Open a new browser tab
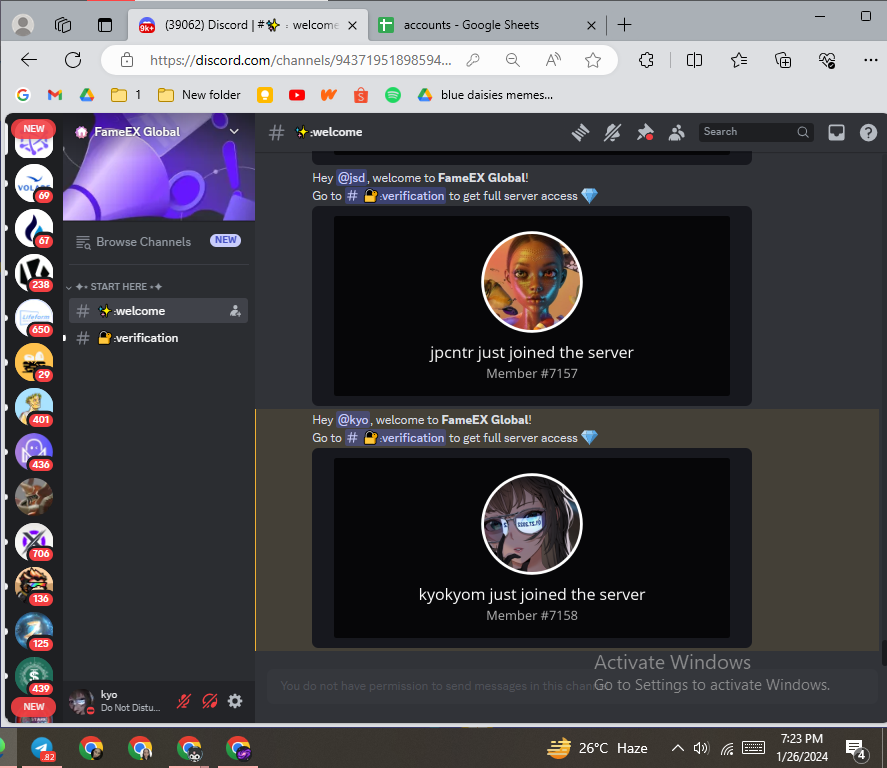Image resolution: width=887 pixels, height=768 pixels. 625,25
